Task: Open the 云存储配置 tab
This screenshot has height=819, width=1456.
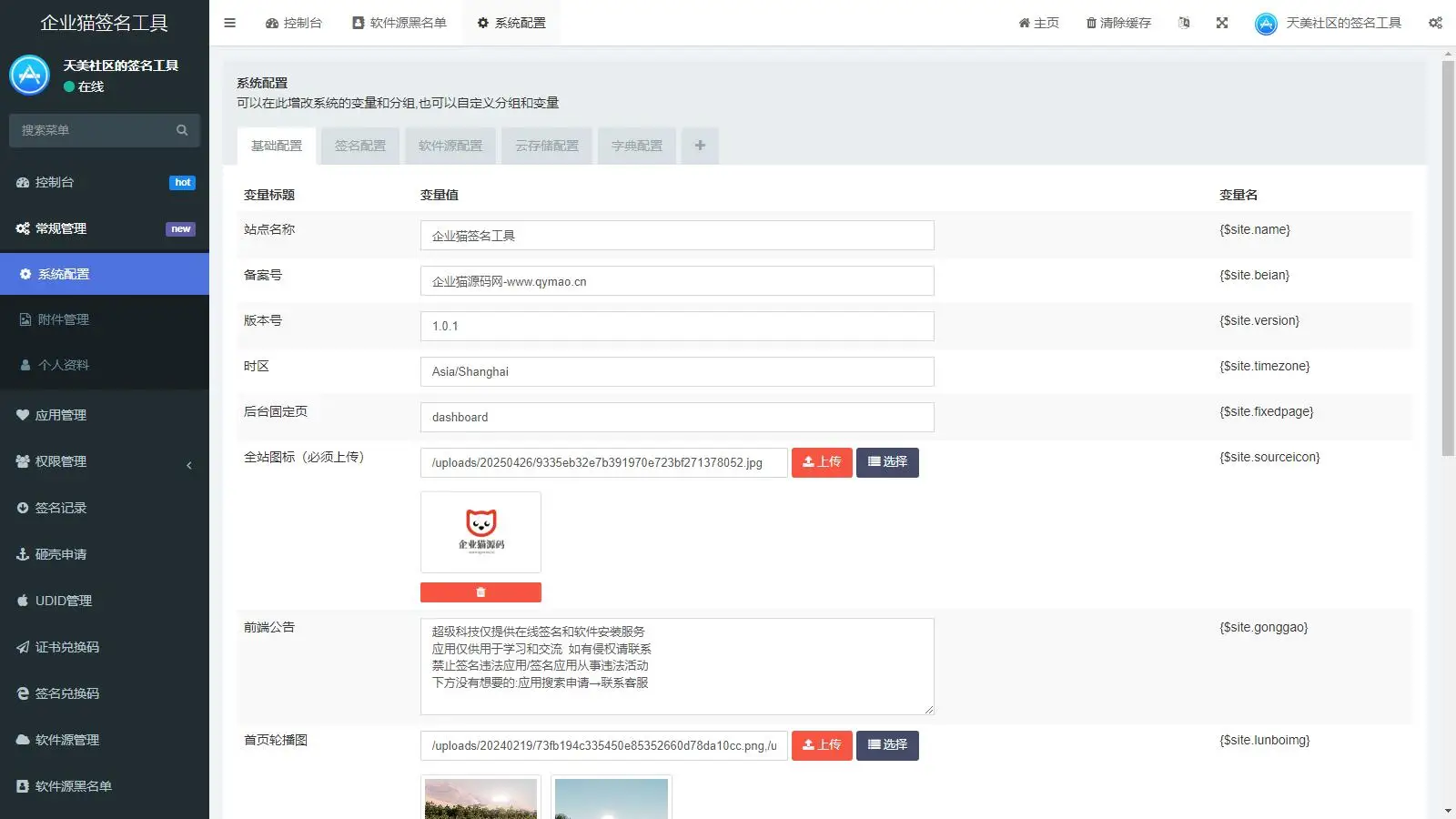Action: [x=546, y=146]
